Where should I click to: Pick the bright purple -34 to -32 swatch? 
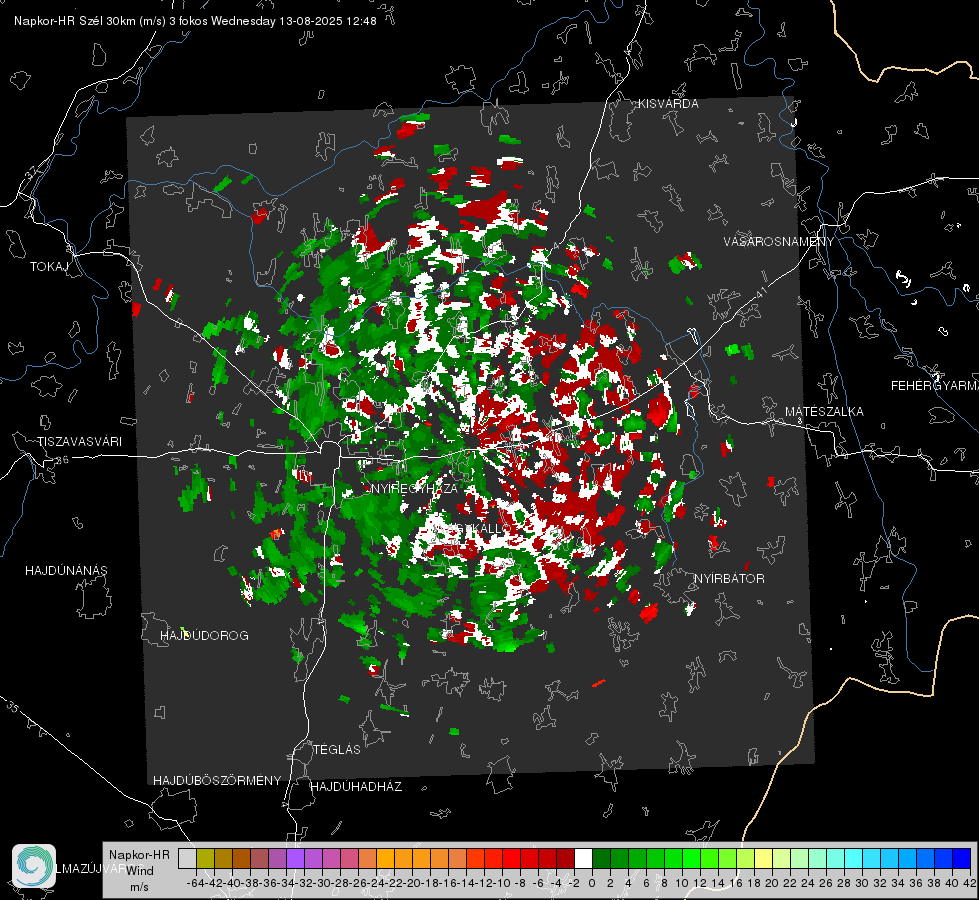[295, 858]
